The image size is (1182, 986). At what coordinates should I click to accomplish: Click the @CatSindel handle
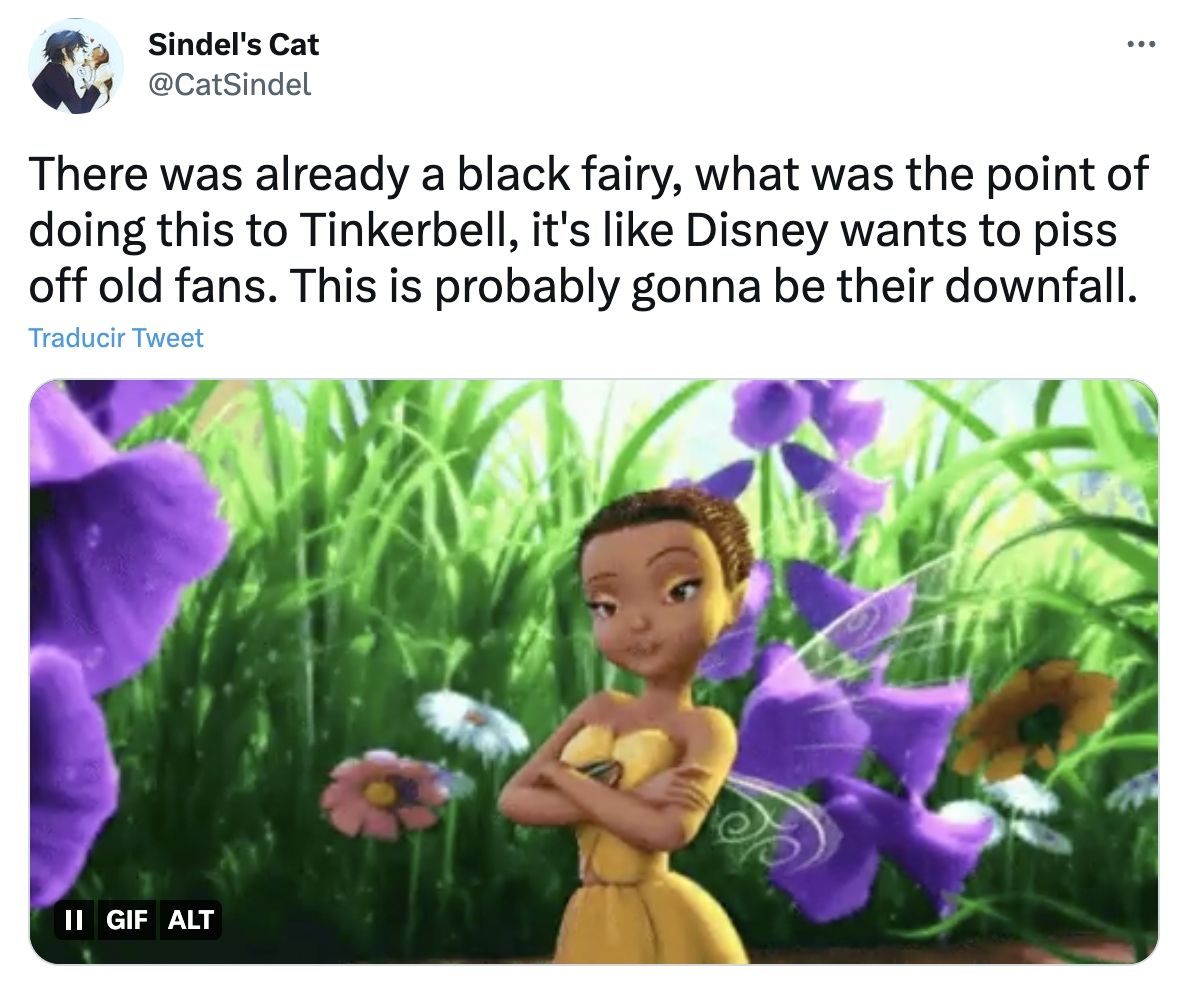click(x=229, y=85)
